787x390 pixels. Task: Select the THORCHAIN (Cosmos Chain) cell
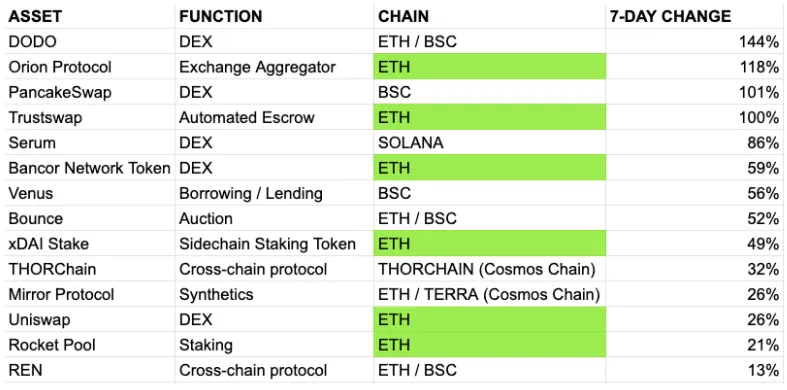tap(489, 270)
